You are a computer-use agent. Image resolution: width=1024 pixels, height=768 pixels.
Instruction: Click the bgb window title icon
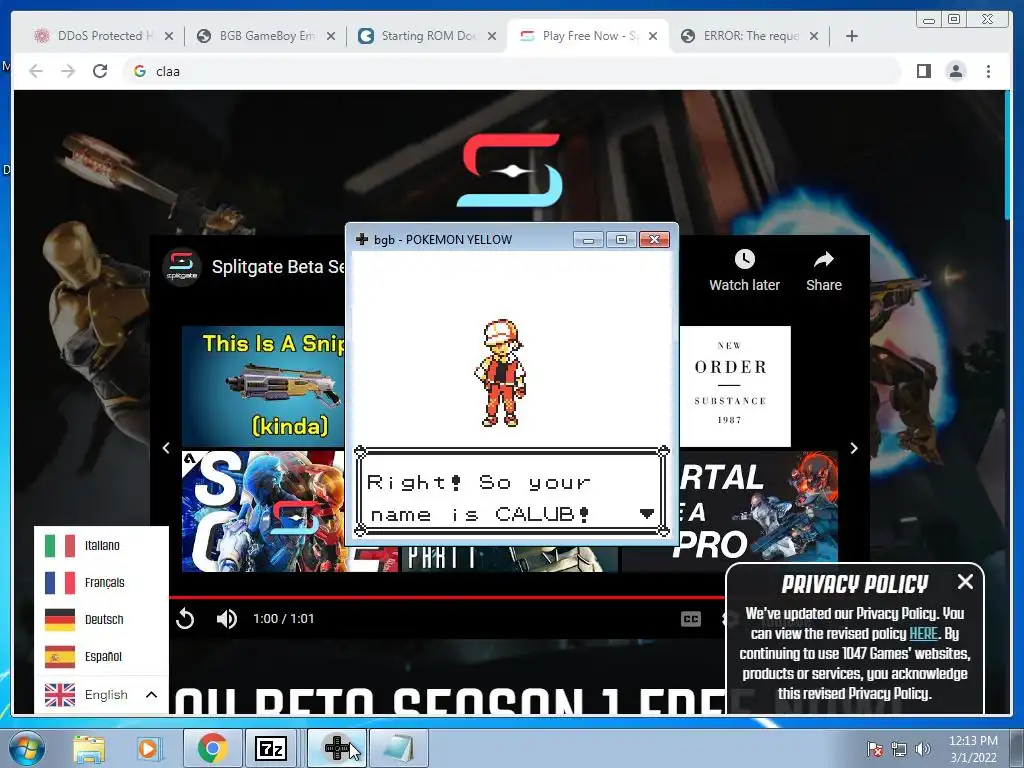(x=362, y=240)
